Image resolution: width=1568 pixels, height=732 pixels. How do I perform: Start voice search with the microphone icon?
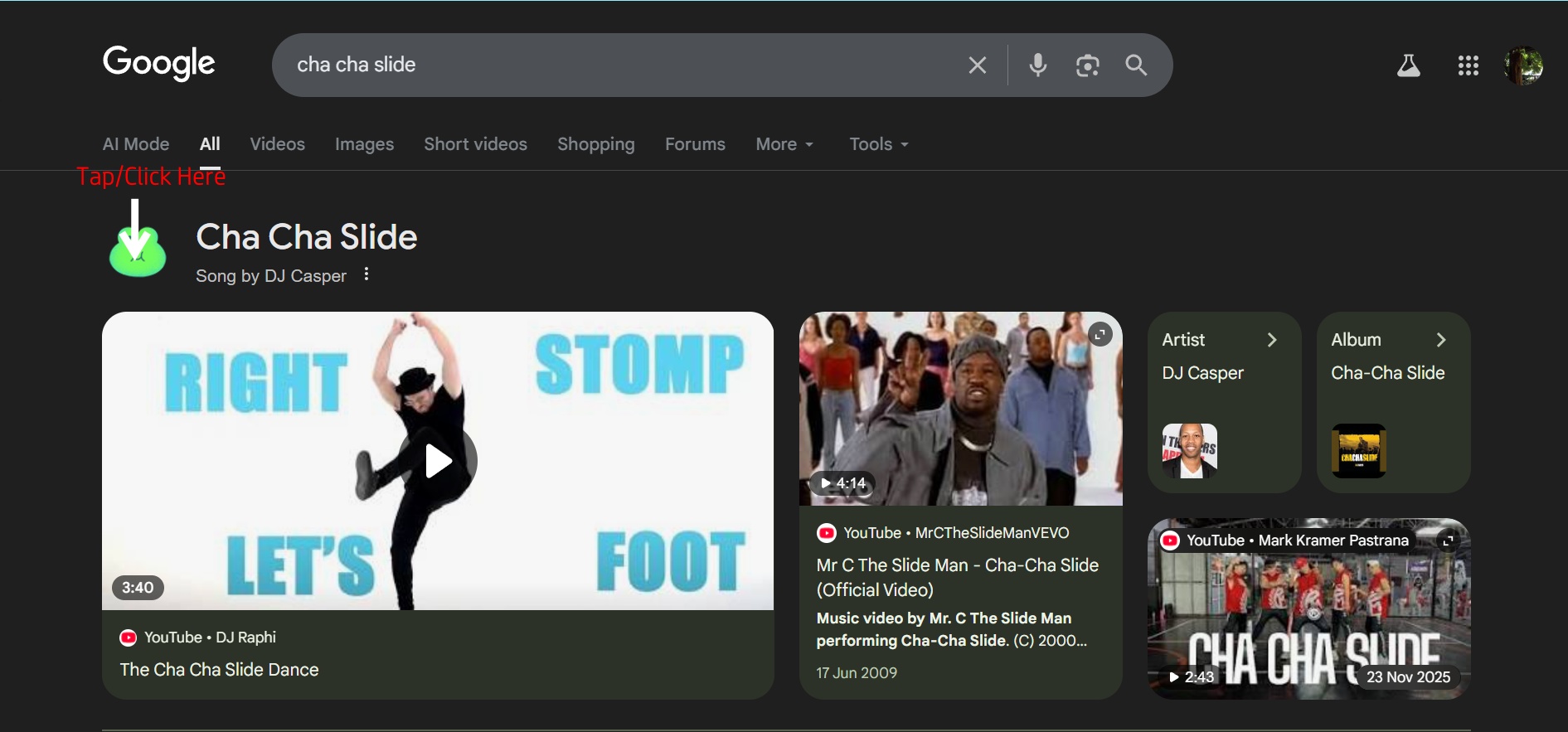[x=1037, y=65]
